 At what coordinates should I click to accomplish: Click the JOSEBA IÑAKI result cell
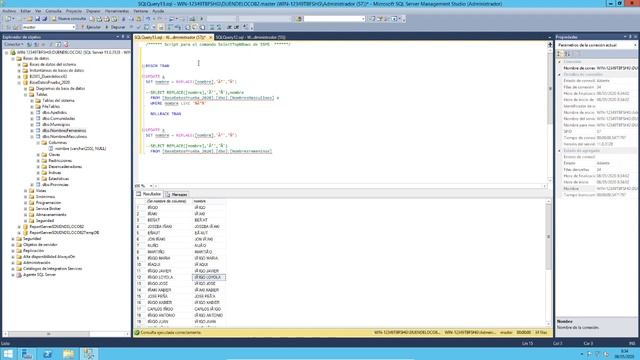click(169, 227)
